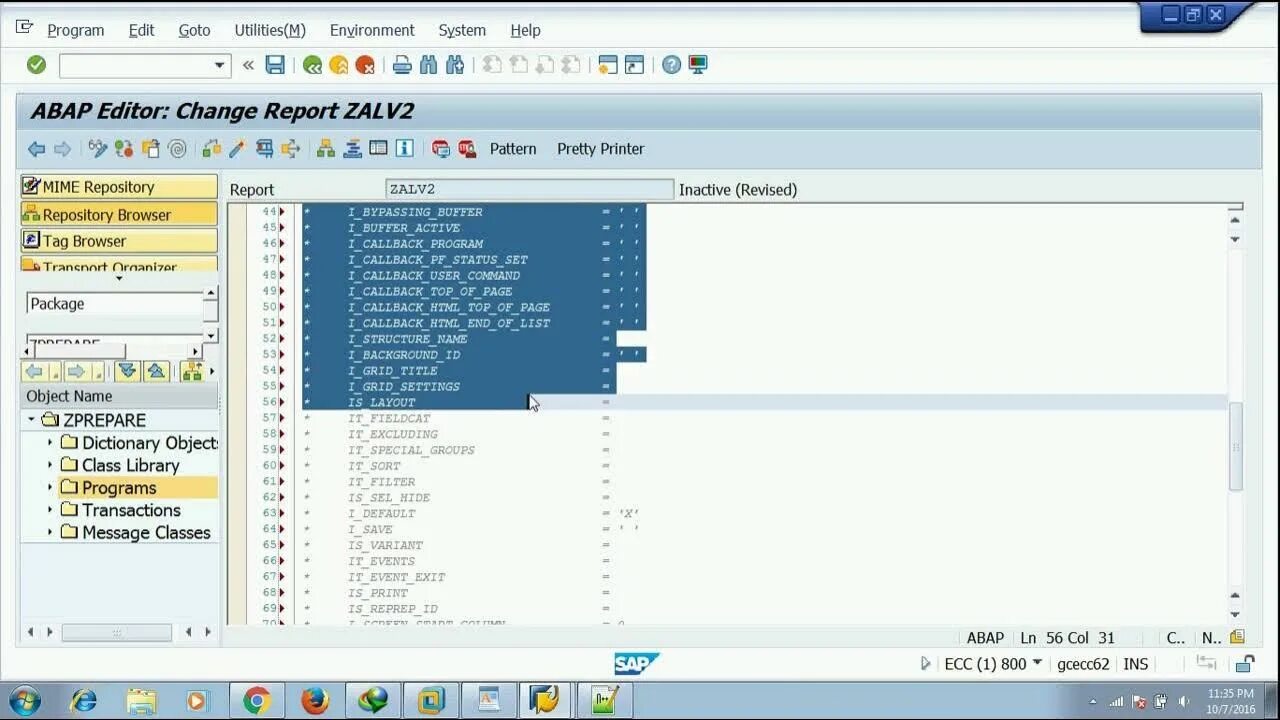Click the Activate magic wand icon
The image size is (1280, 720).
(237, 149)
